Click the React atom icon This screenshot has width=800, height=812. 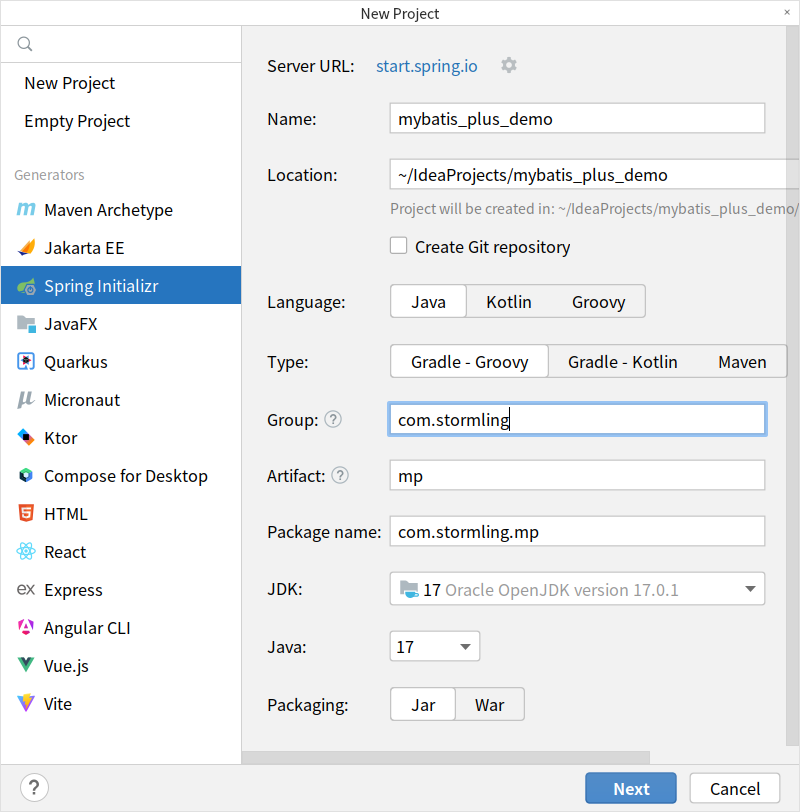coord(26,552)
